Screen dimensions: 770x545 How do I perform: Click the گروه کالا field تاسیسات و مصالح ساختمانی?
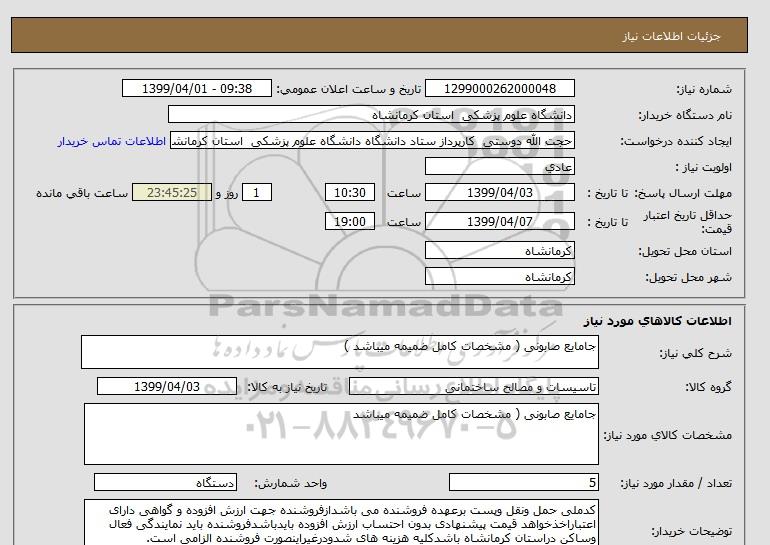(x=473, y=387)
